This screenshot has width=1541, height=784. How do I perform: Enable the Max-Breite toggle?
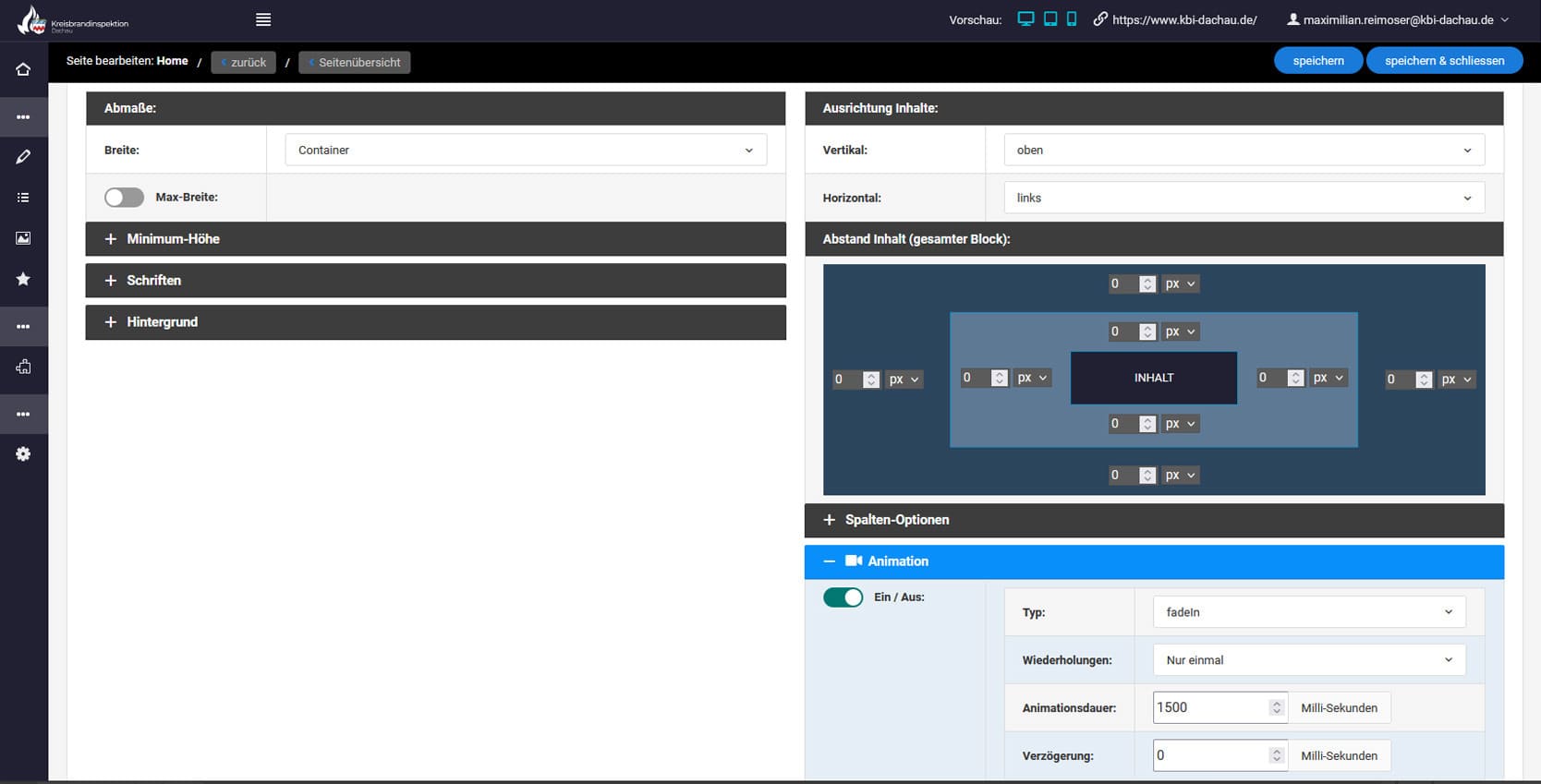[x=124, y=198]
